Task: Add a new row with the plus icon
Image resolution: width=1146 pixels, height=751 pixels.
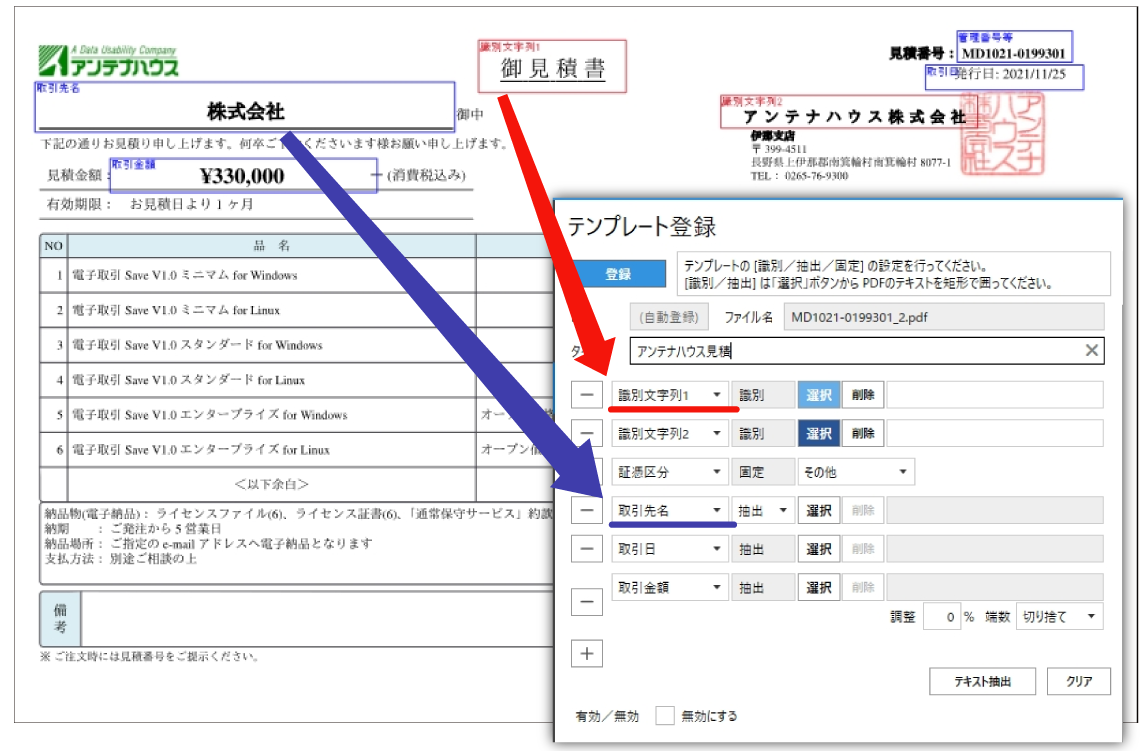Action: 587,654
